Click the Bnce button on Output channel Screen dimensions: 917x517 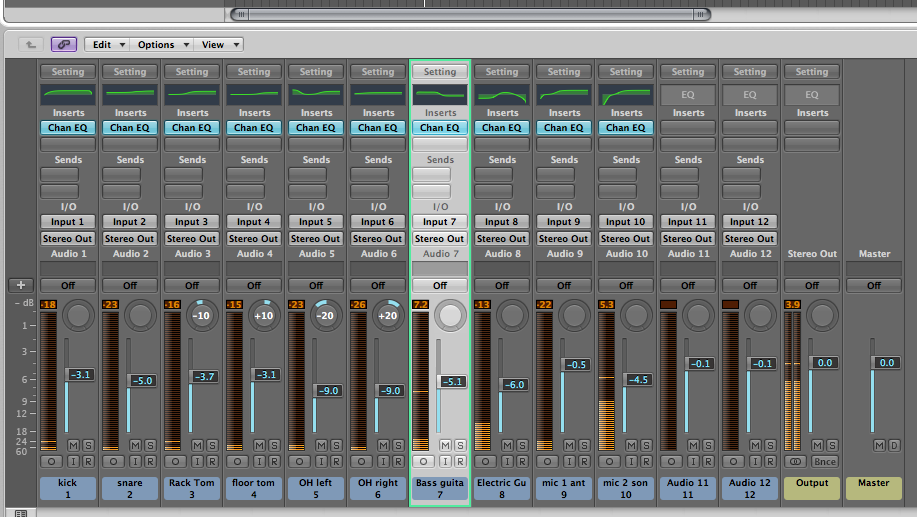click(825, 461)
